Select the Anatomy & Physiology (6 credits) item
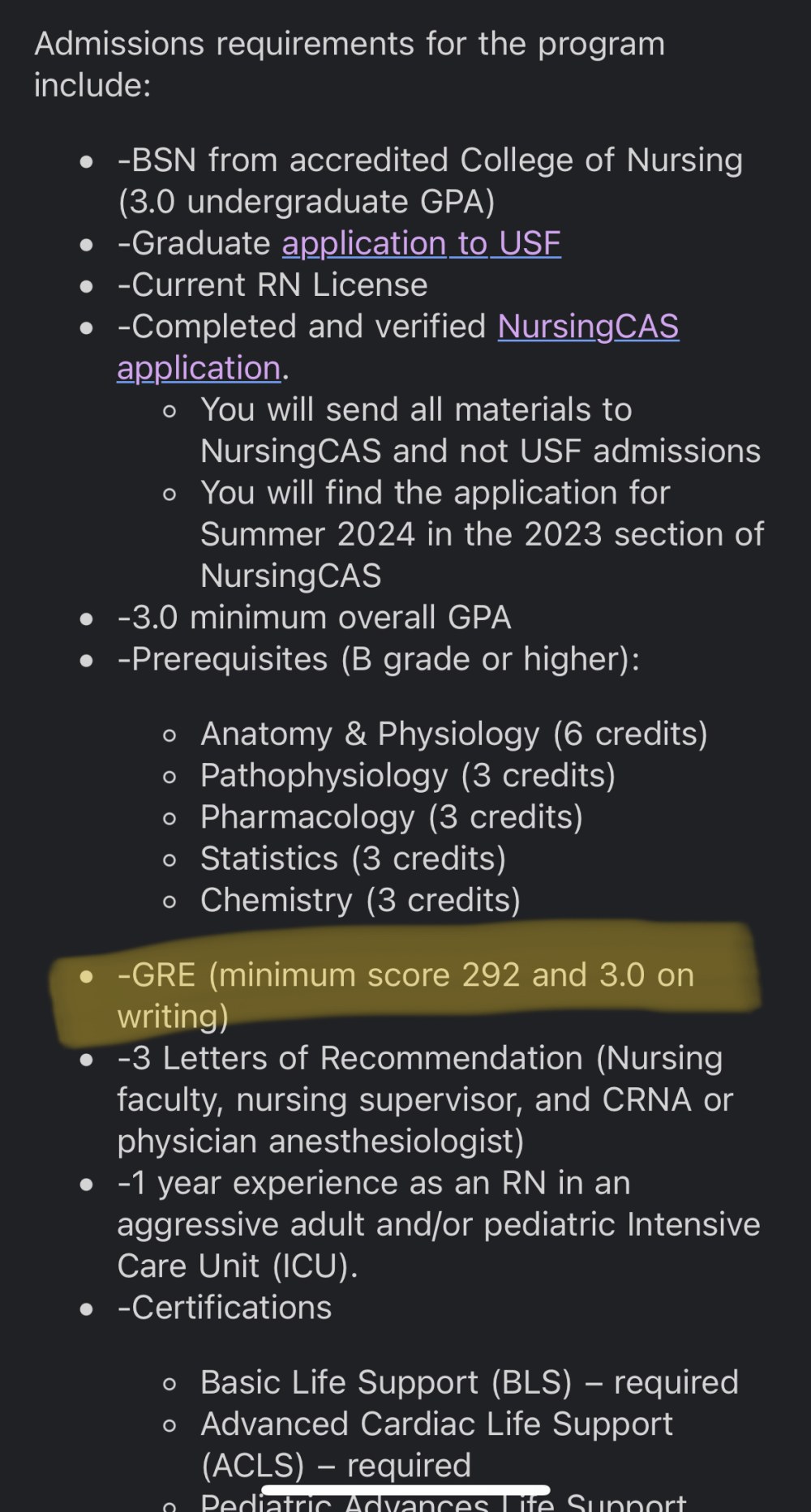This screenshot has width=811, height=1512. point(453,734)
